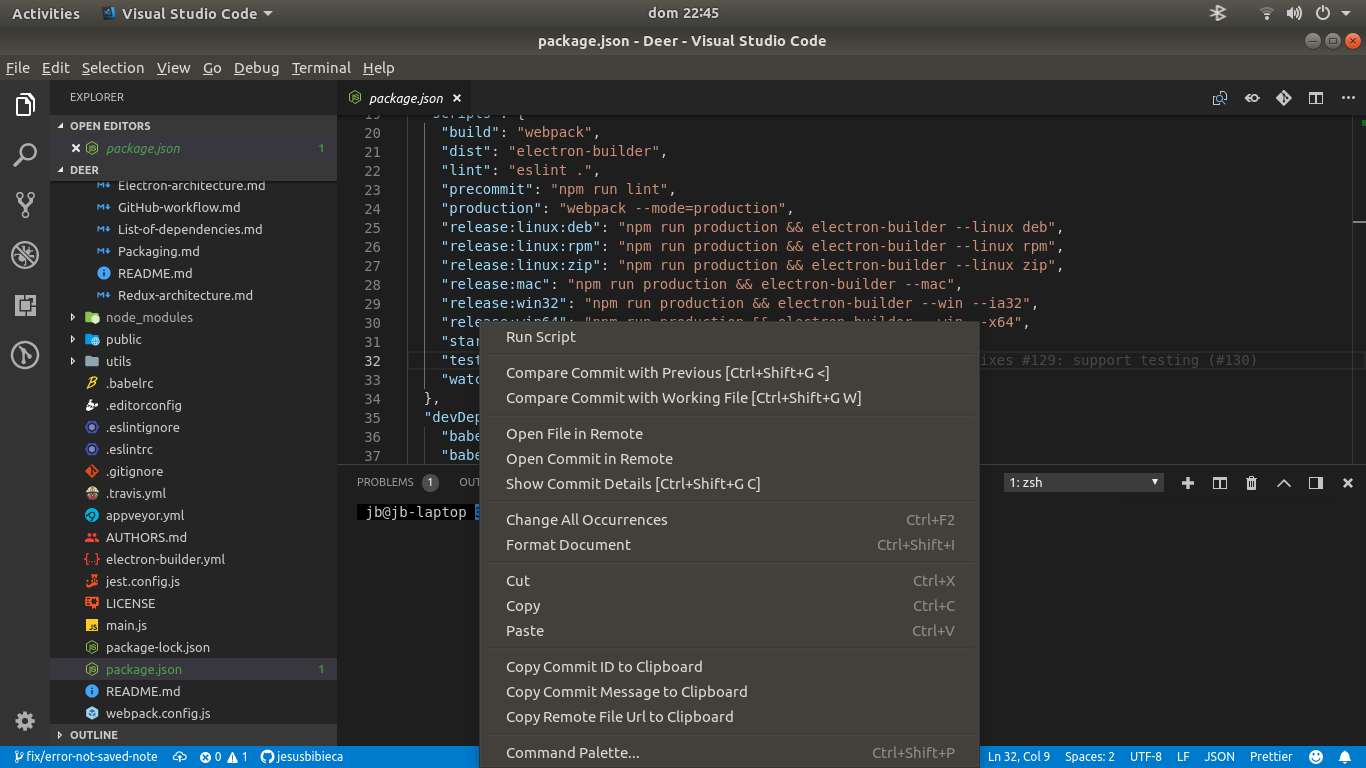
Task: Split the terminal panel
Action: [x=1220, y=483]
